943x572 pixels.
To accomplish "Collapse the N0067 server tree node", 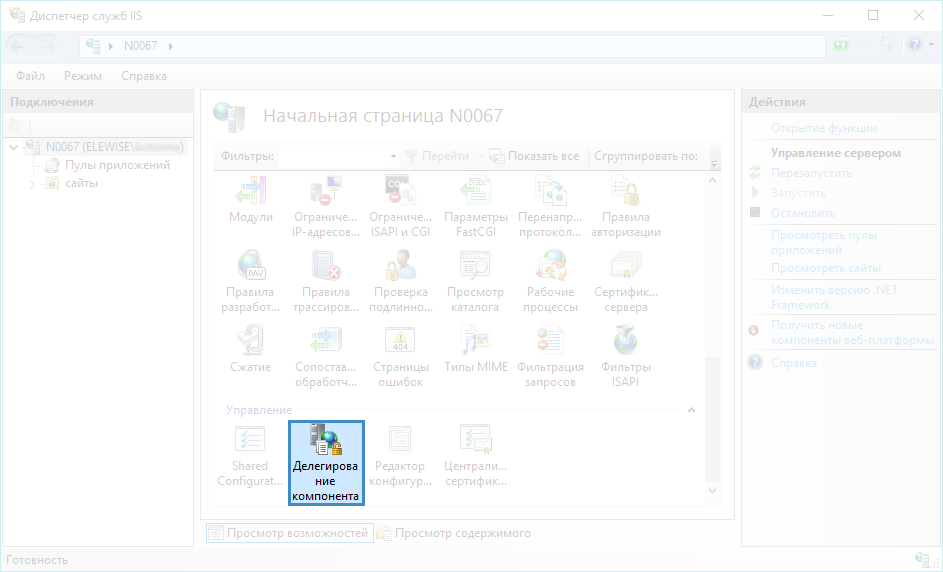I will point(13,147).
